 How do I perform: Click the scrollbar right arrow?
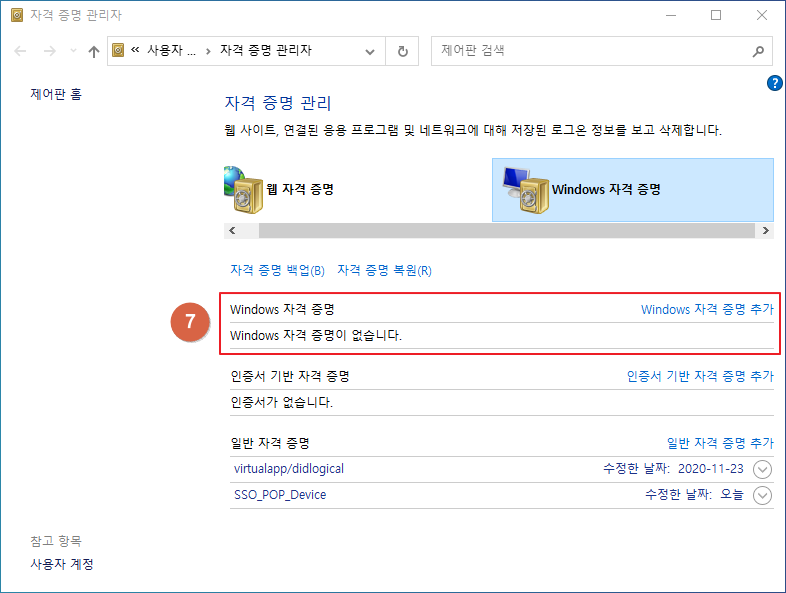pos(765,231)
